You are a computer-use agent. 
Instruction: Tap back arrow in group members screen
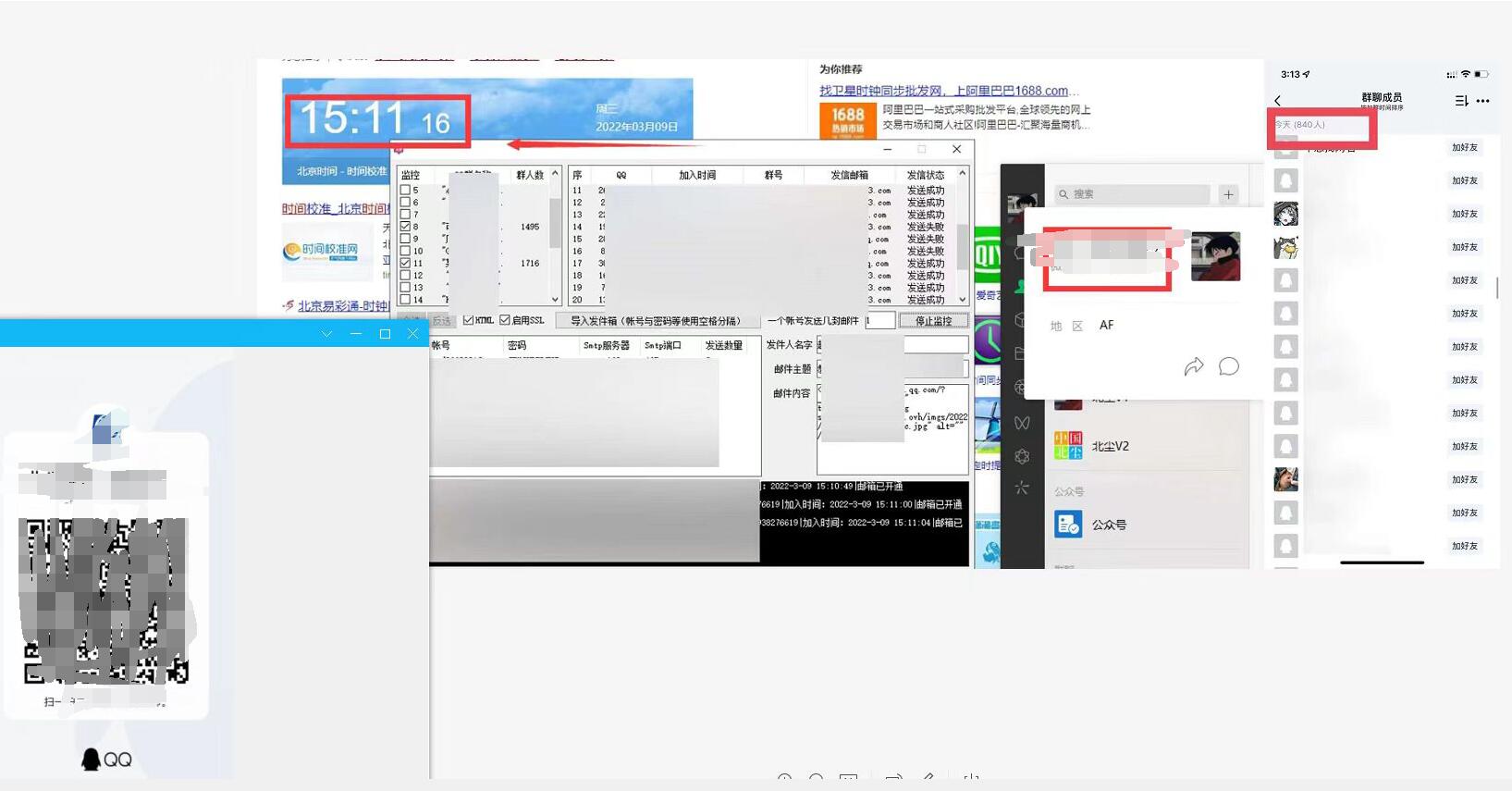[x=1278, y=101]
